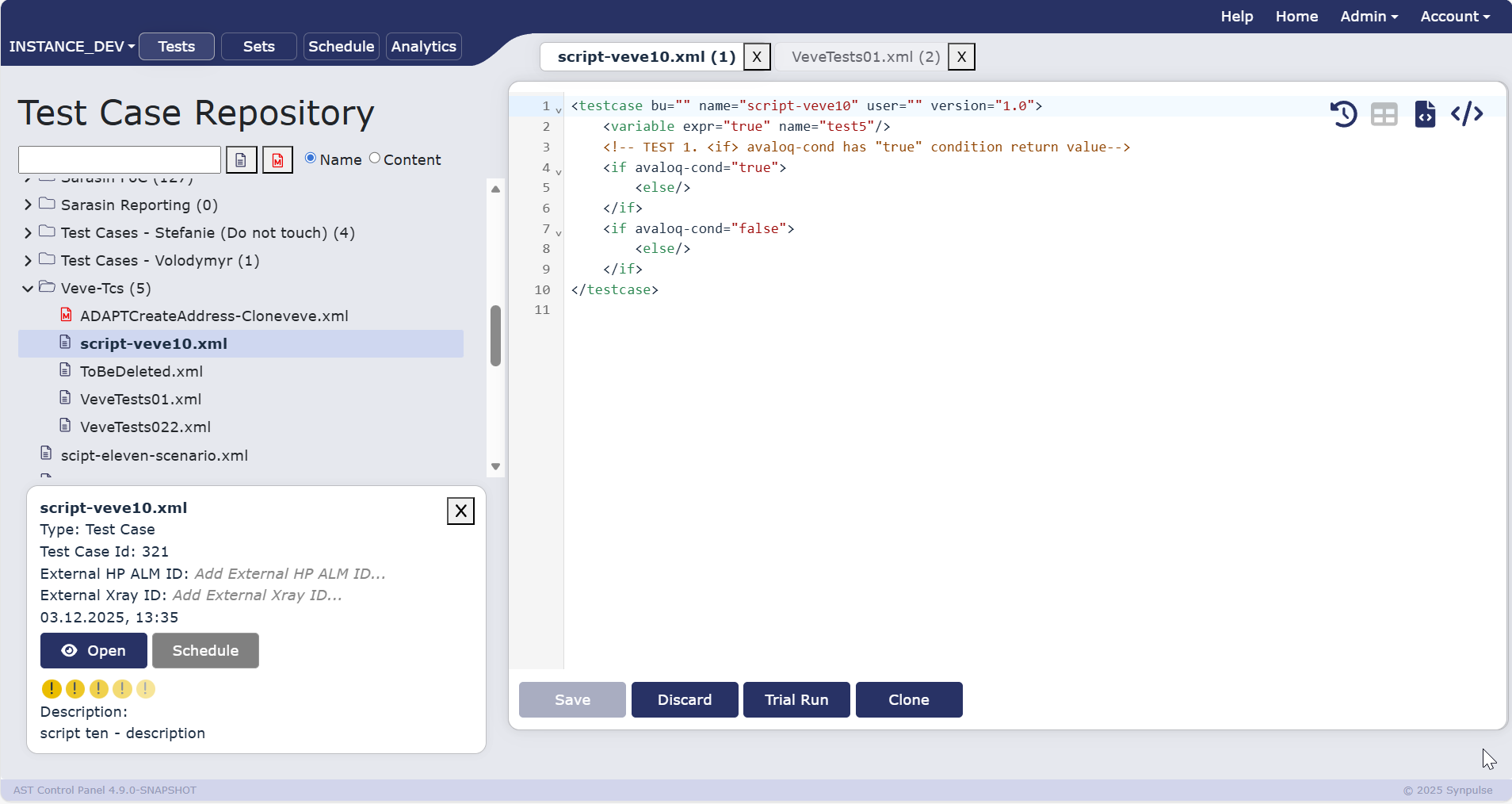This screenshot has height=804, width=1512.
Task: Click the Home link
Action: [1296, 17]
